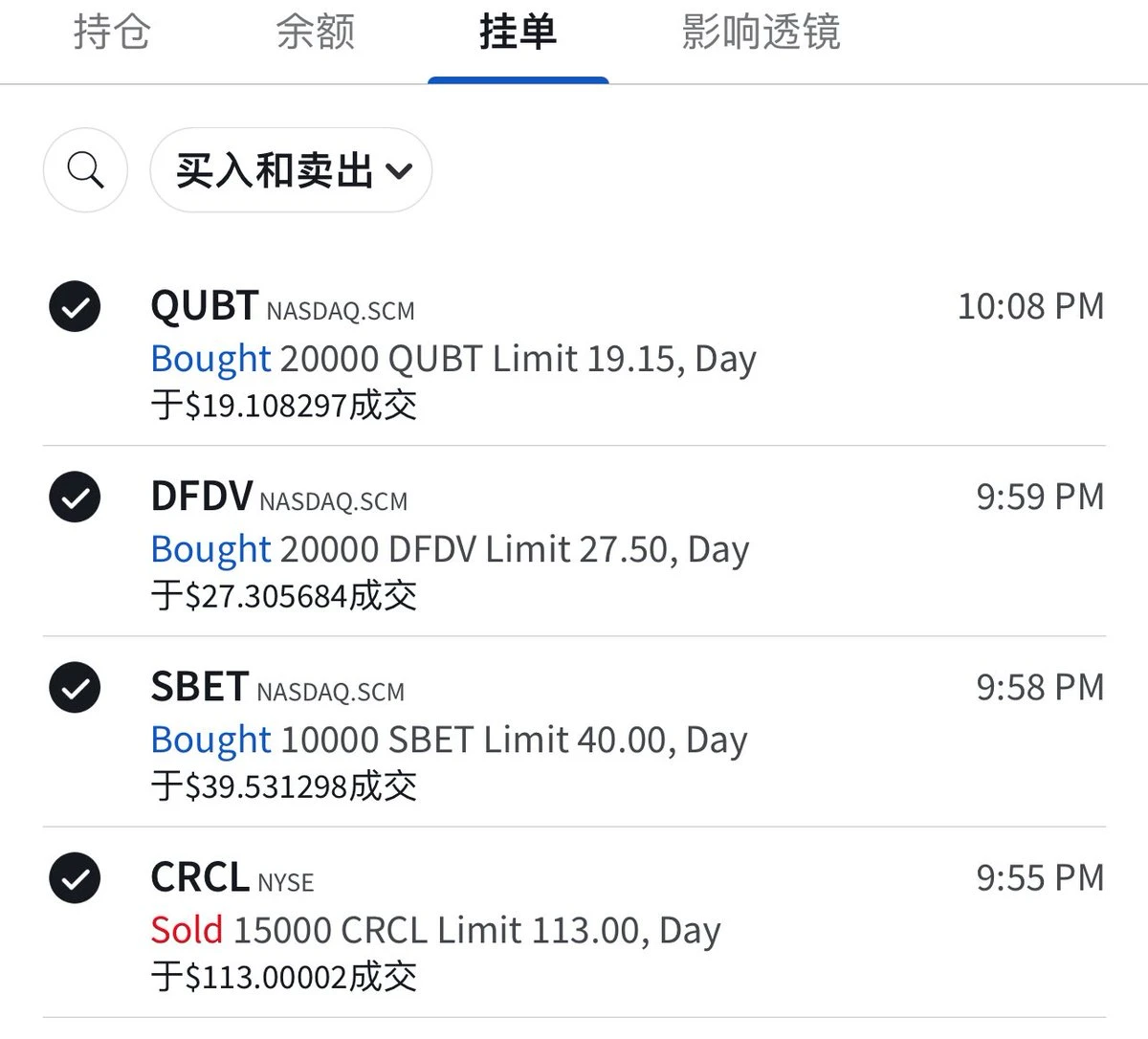
Task: Open the QUBT ticker symbol
Action: point(205,306)
